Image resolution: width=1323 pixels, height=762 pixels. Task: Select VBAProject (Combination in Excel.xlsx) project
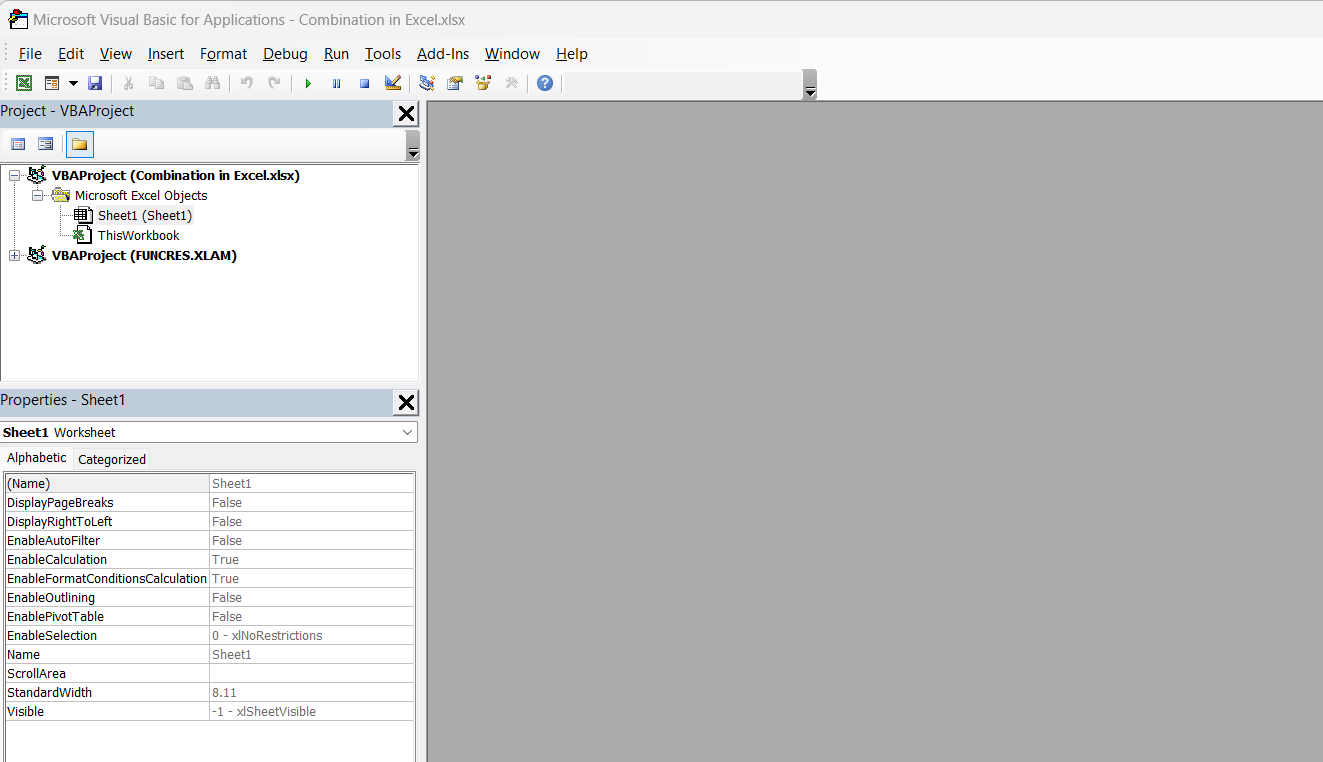click(x=176, y=175)
